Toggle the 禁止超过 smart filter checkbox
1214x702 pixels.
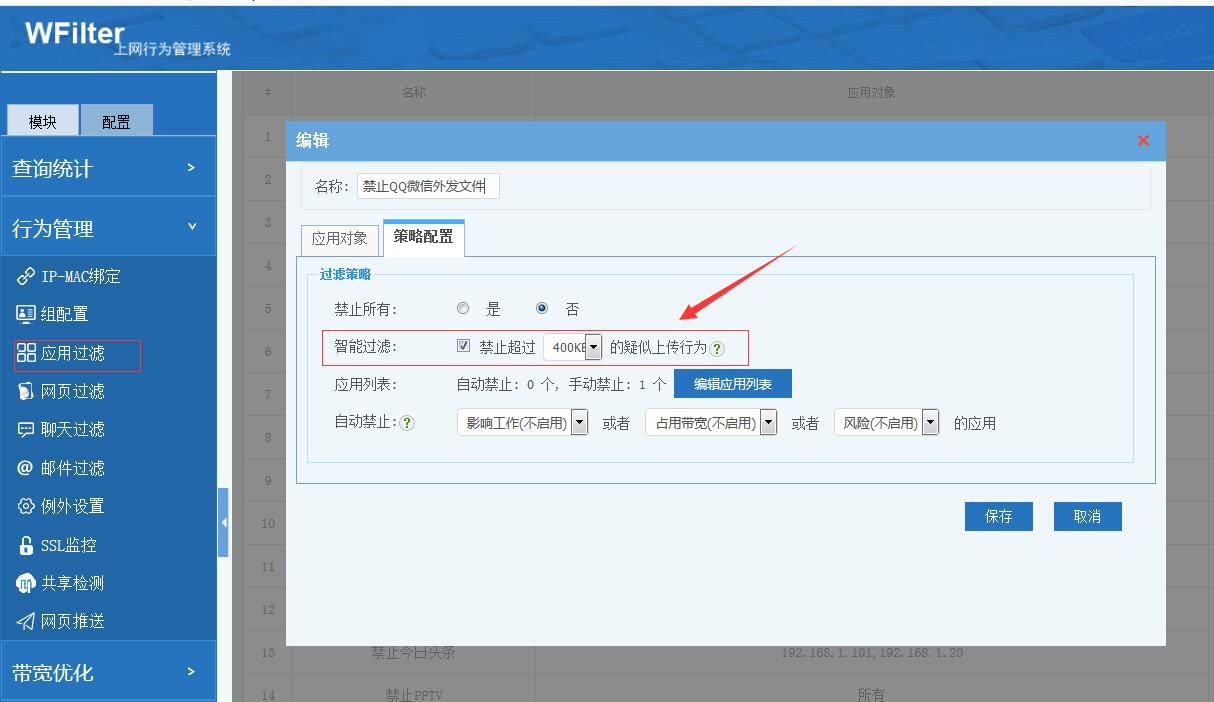pos(463,347)
